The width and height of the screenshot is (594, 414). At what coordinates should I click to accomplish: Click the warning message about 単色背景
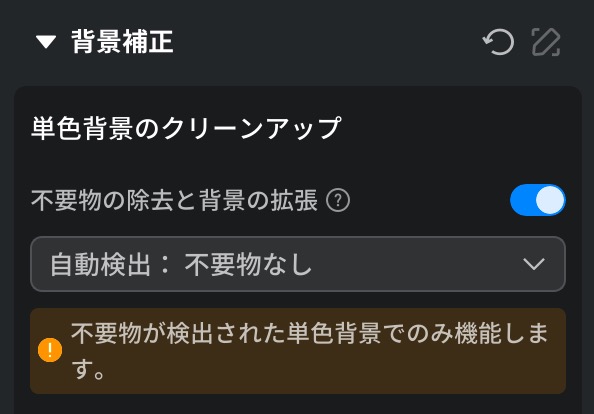tap(310, 351)
